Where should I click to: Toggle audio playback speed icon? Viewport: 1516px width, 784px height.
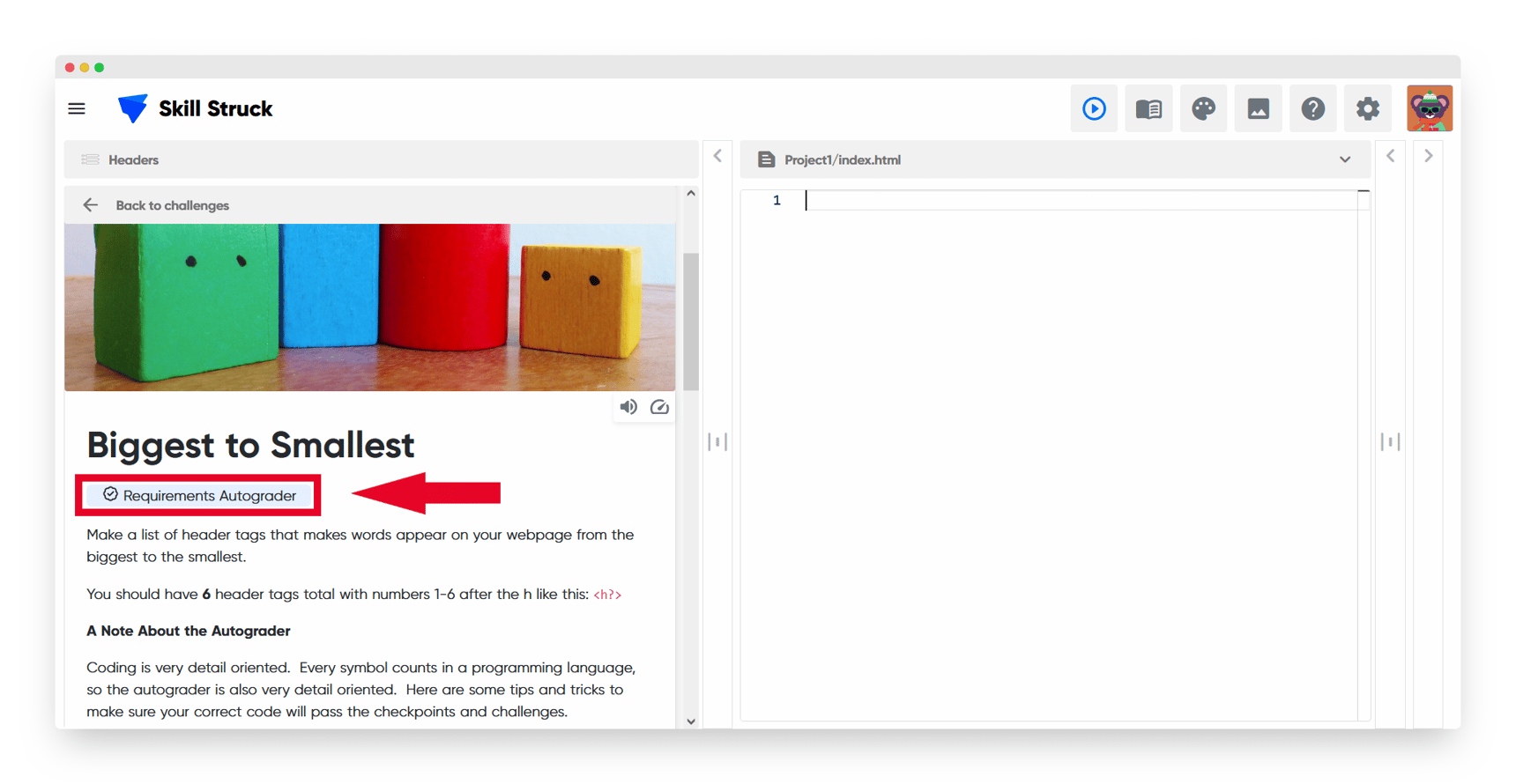[x=659, y=407]
